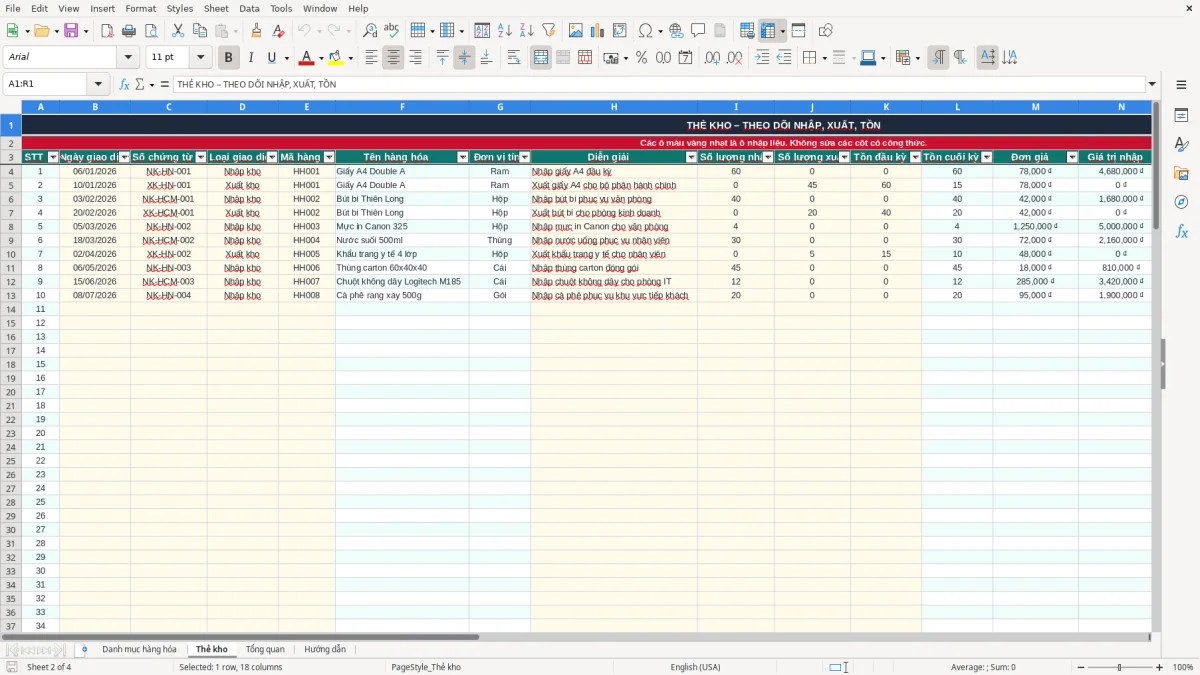Open the STT column filter dropdown
The height and width of the screenshot is (675, 1200).
[53, 158]
